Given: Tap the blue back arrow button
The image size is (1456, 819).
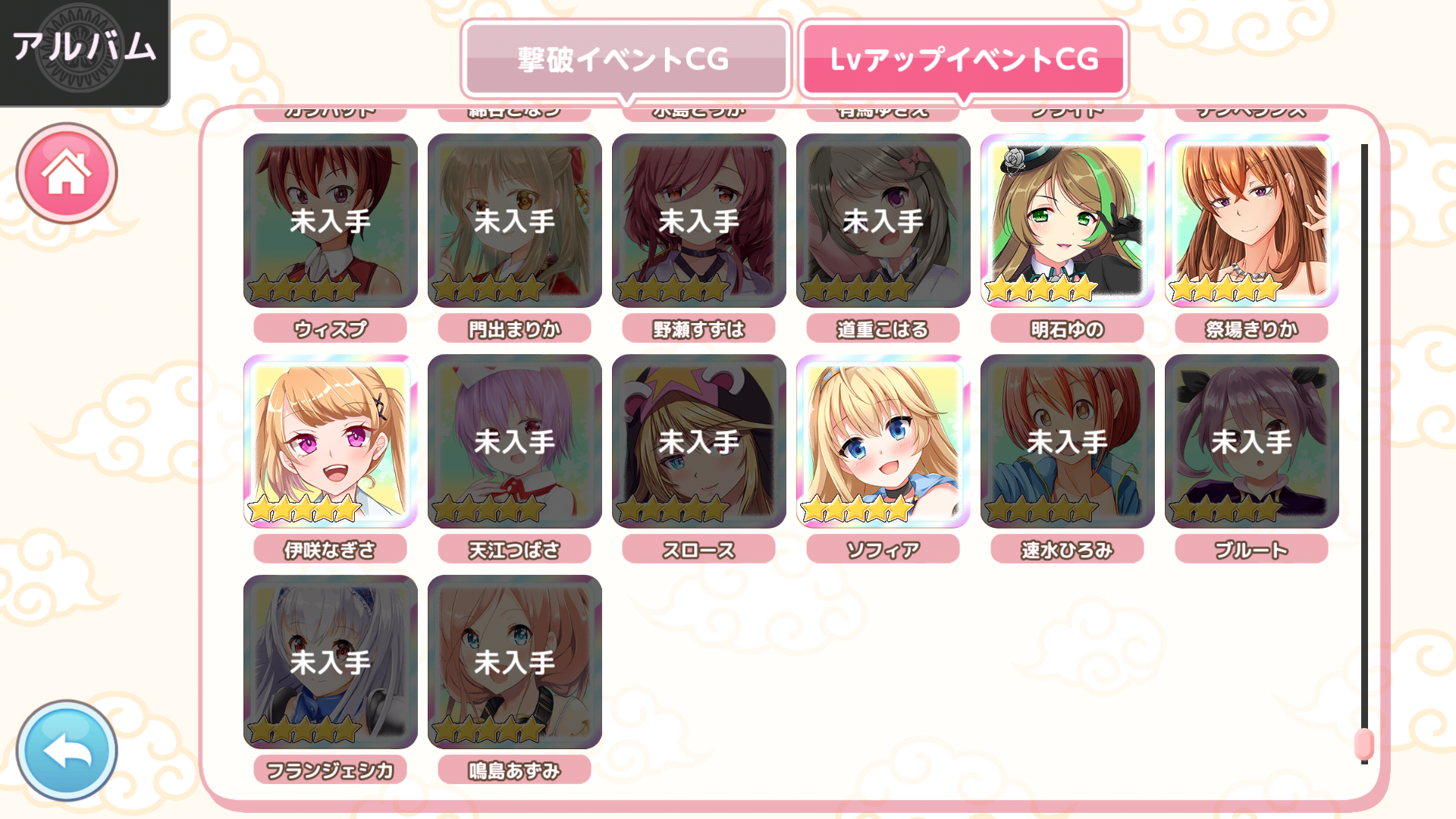Looking at the screenshot, I should point(67,750).
